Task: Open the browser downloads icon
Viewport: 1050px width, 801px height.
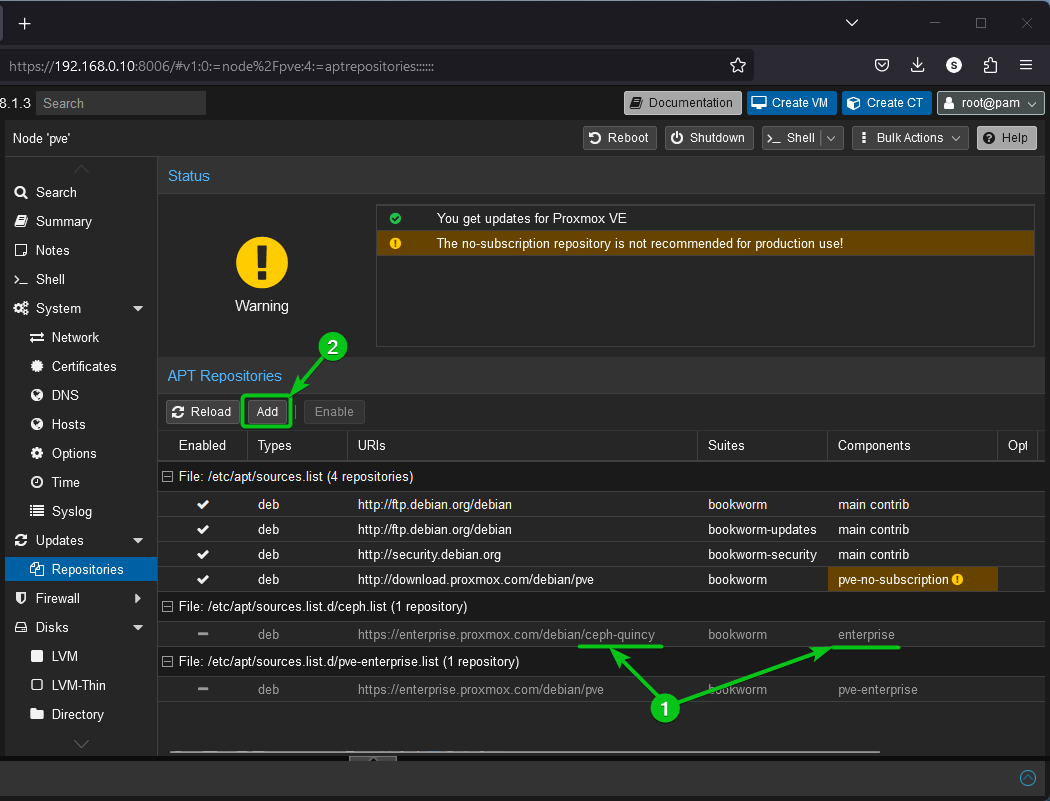Action: pos(917,65)
